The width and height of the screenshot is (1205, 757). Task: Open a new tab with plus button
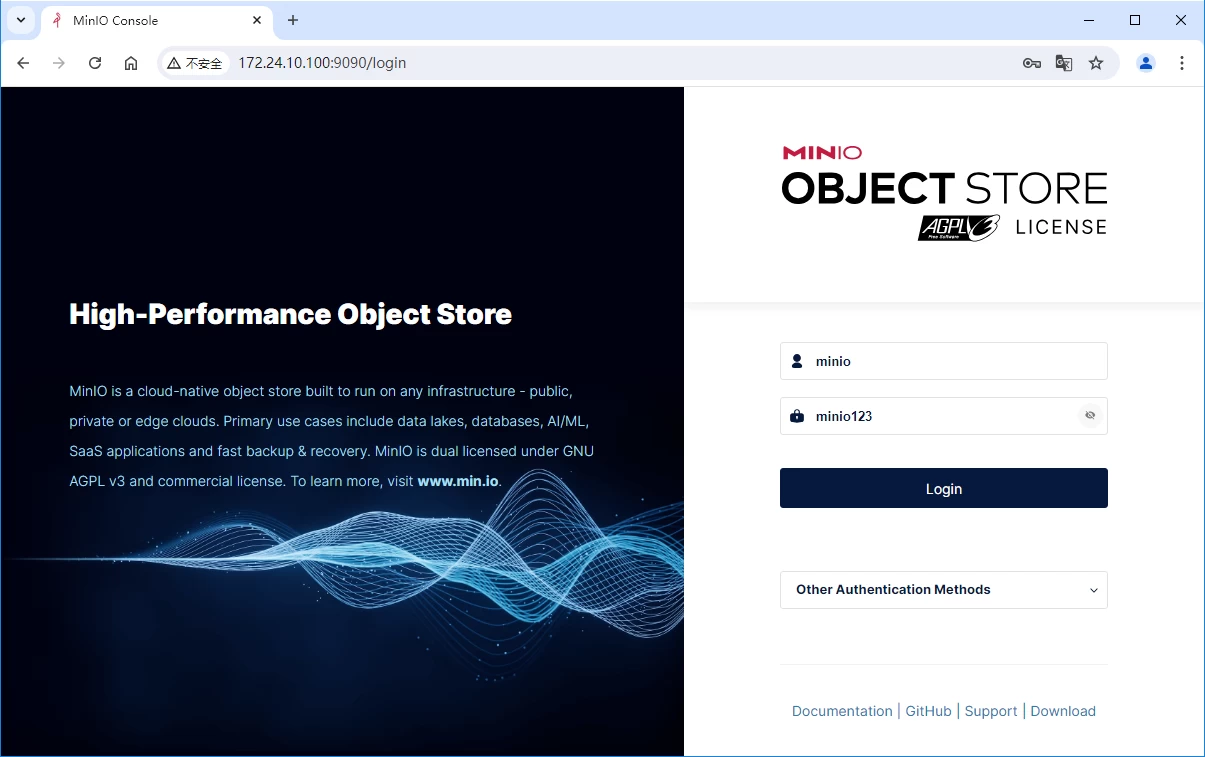293,20
